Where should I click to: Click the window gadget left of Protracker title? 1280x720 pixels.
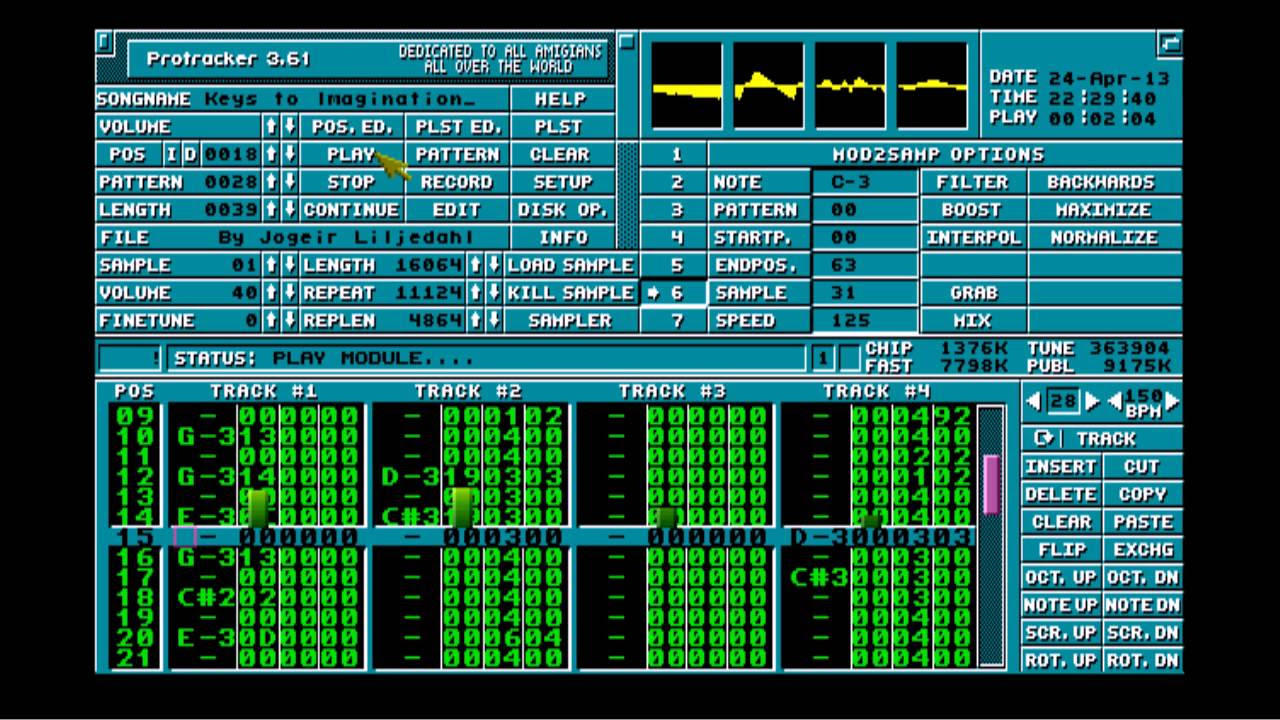106,42
